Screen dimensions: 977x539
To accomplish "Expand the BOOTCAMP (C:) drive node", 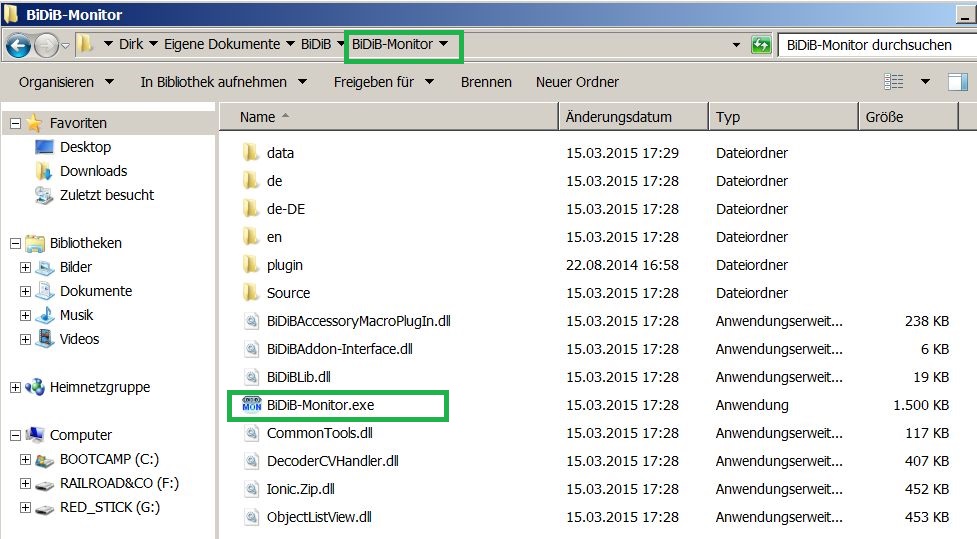I will (26, 459).
